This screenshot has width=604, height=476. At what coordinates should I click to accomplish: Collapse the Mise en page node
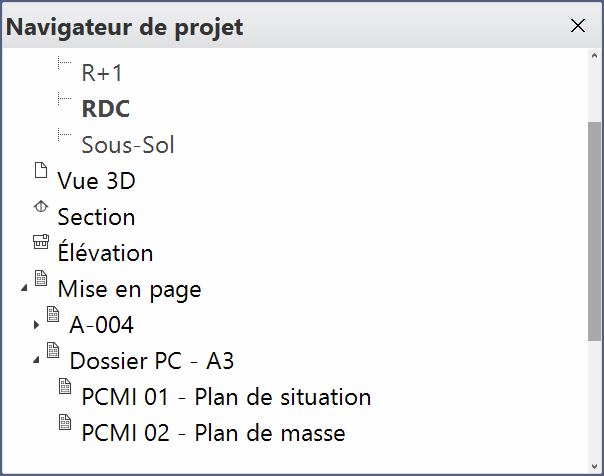pyautogui.click(x=23, y=289)
